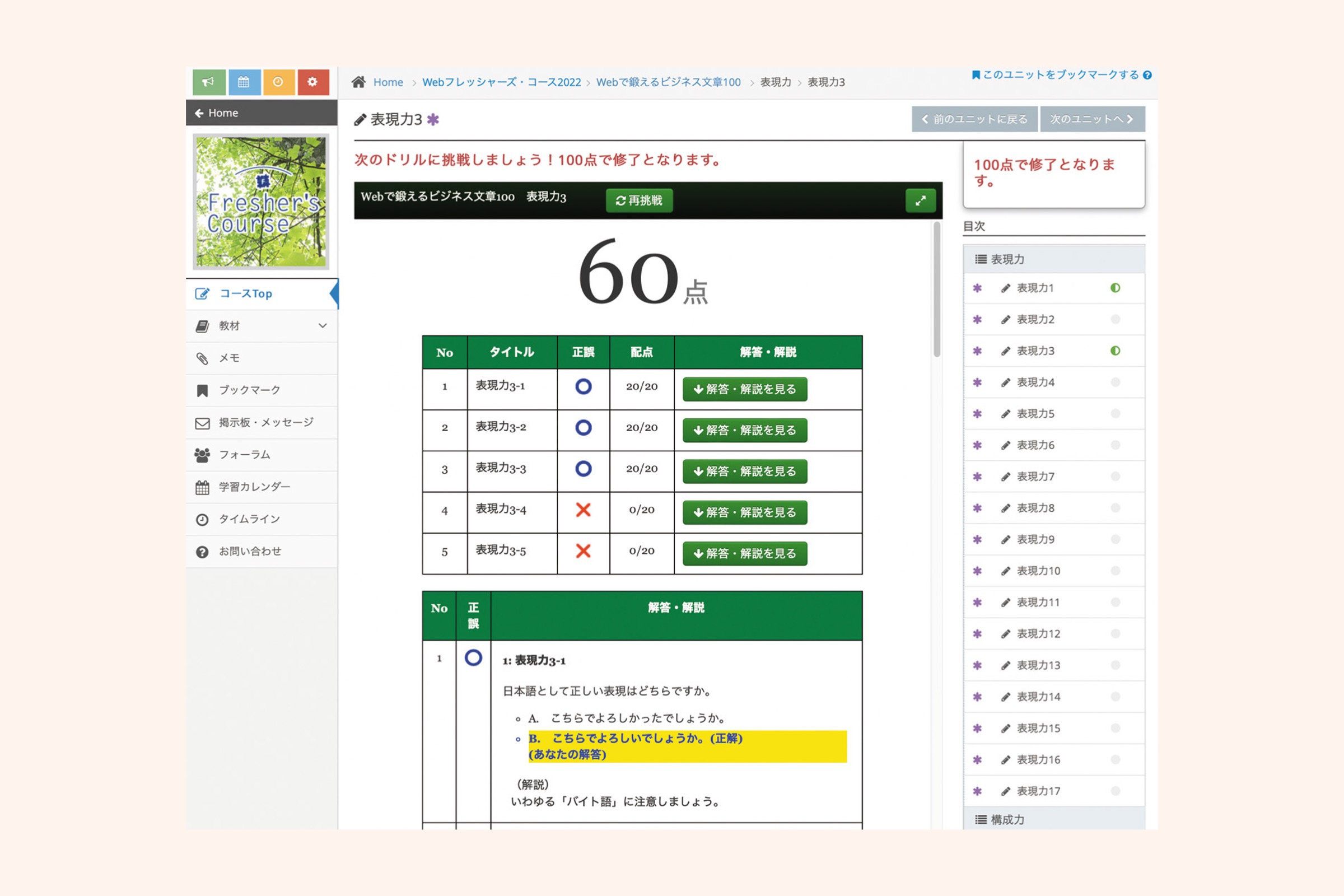The image size is (1344, 896).
Task: Click the grey status dot of 表現力17
Action: [1115, 791]
